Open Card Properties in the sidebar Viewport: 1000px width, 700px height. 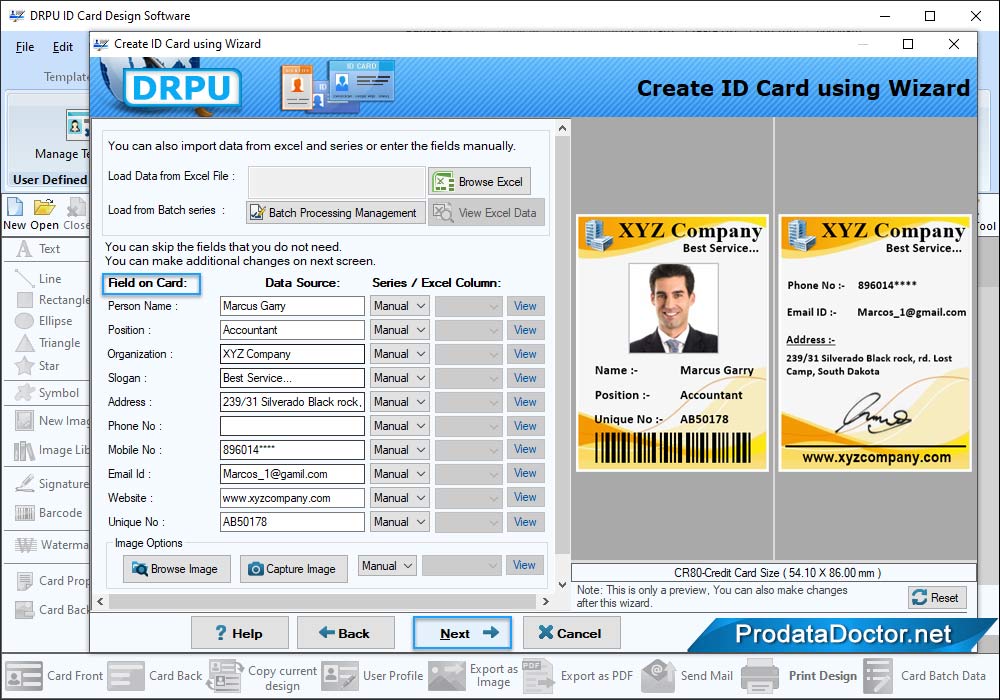52,581
